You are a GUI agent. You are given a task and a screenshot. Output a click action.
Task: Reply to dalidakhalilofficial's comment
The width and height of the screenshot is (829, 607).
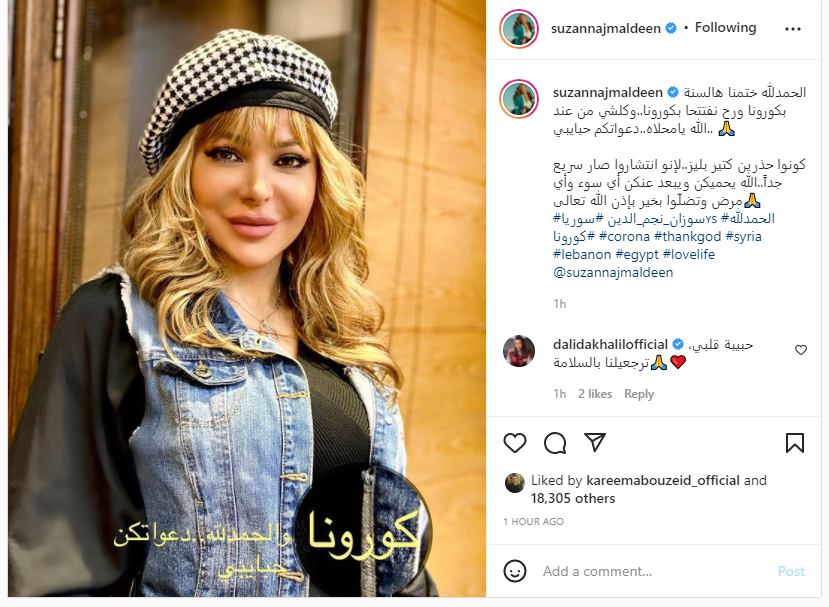[x=639, y=394]
